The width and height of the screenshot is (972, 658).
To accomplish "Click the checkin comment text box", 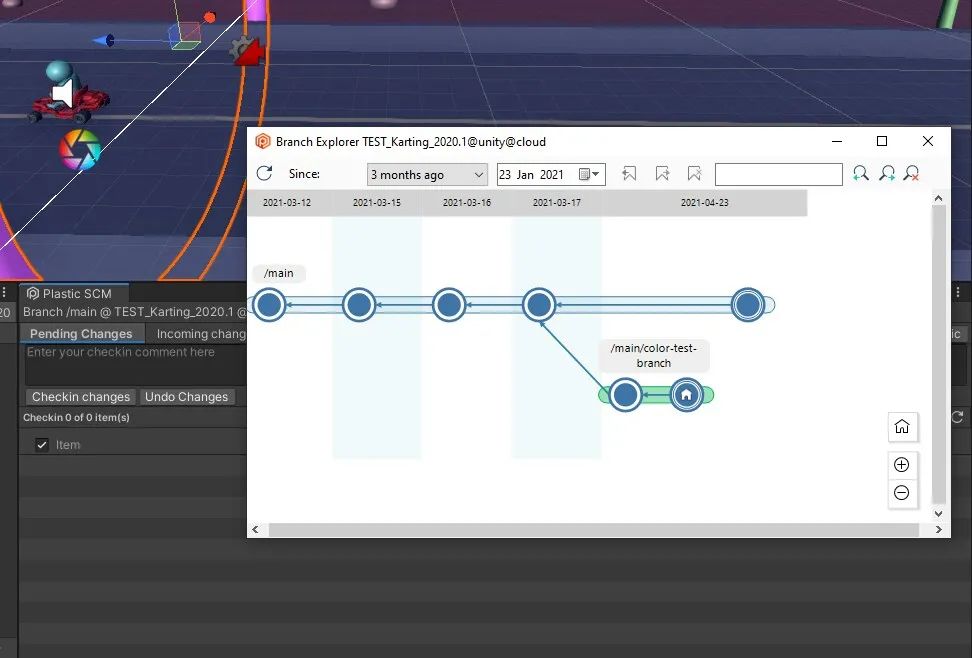I will [135, 365].
